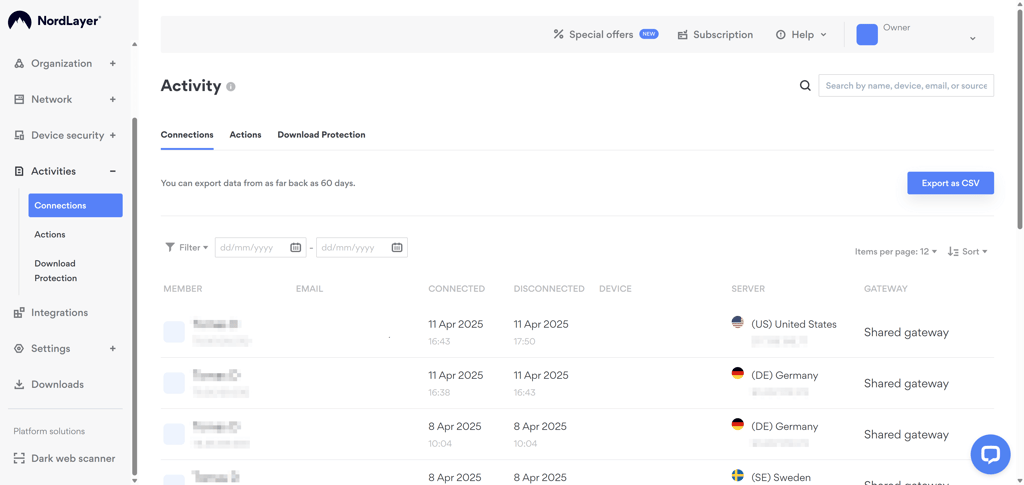This screenshot has width=1024, height=485.
Task: Click the SERVER column header
Action: (748, 289)
